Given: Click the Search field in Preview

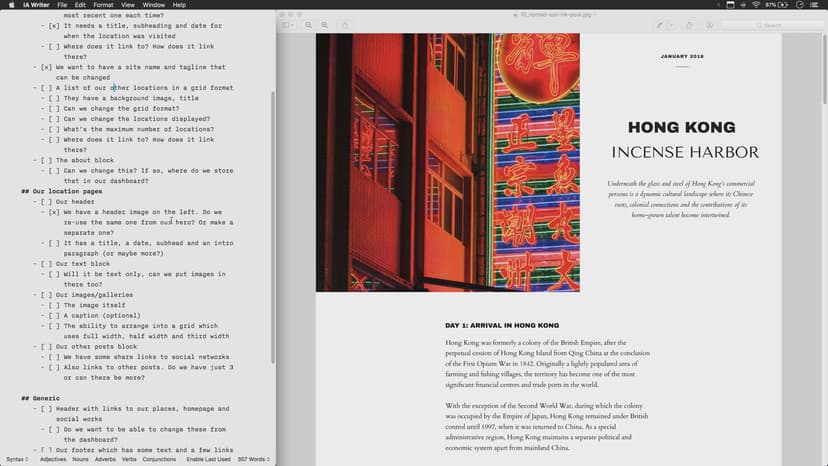Looking at the screenshot, I should 770,24.
